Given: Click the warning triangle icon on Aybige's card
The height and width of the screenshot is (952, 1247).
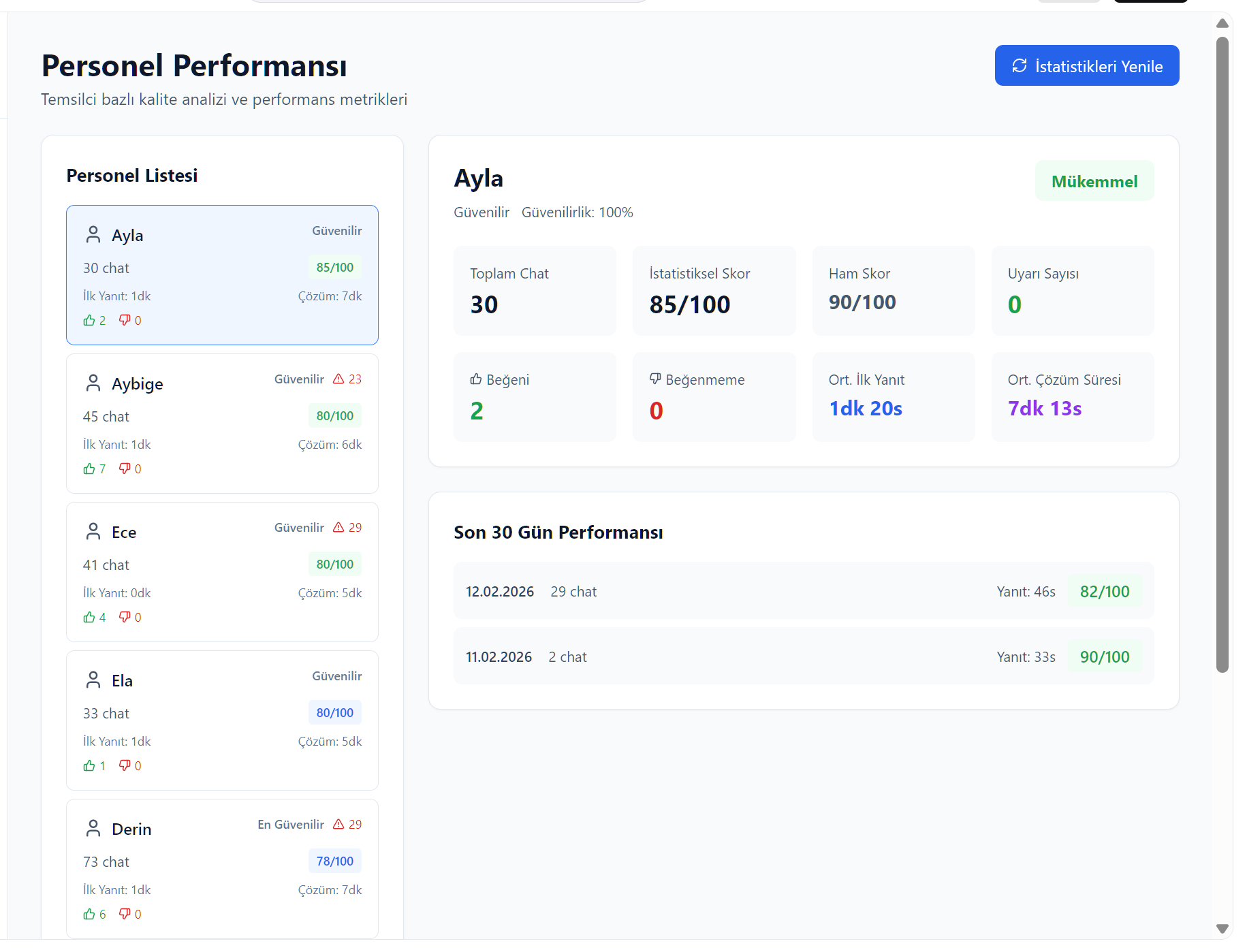Looking at the screenshot, I should click(x=338, y=379).
